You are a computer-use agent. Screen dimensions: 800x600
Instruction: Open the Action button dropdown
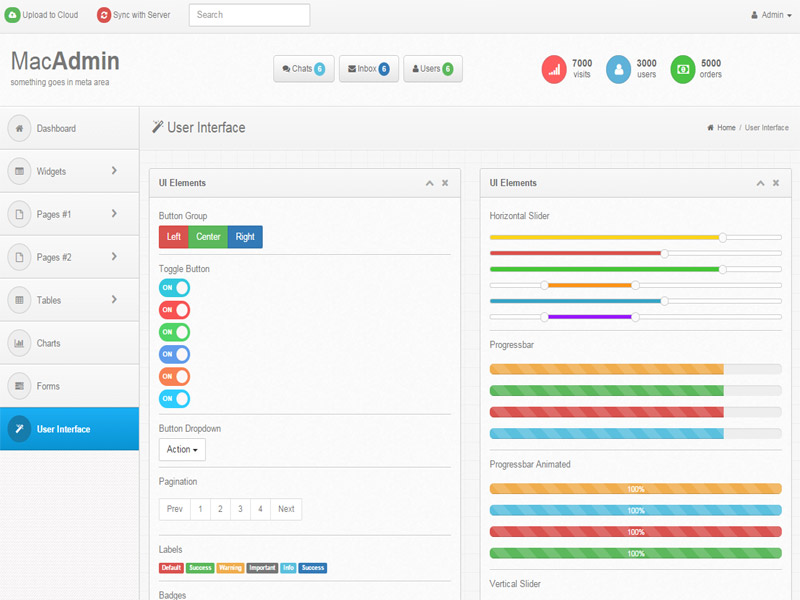click(x=182, y=450)
